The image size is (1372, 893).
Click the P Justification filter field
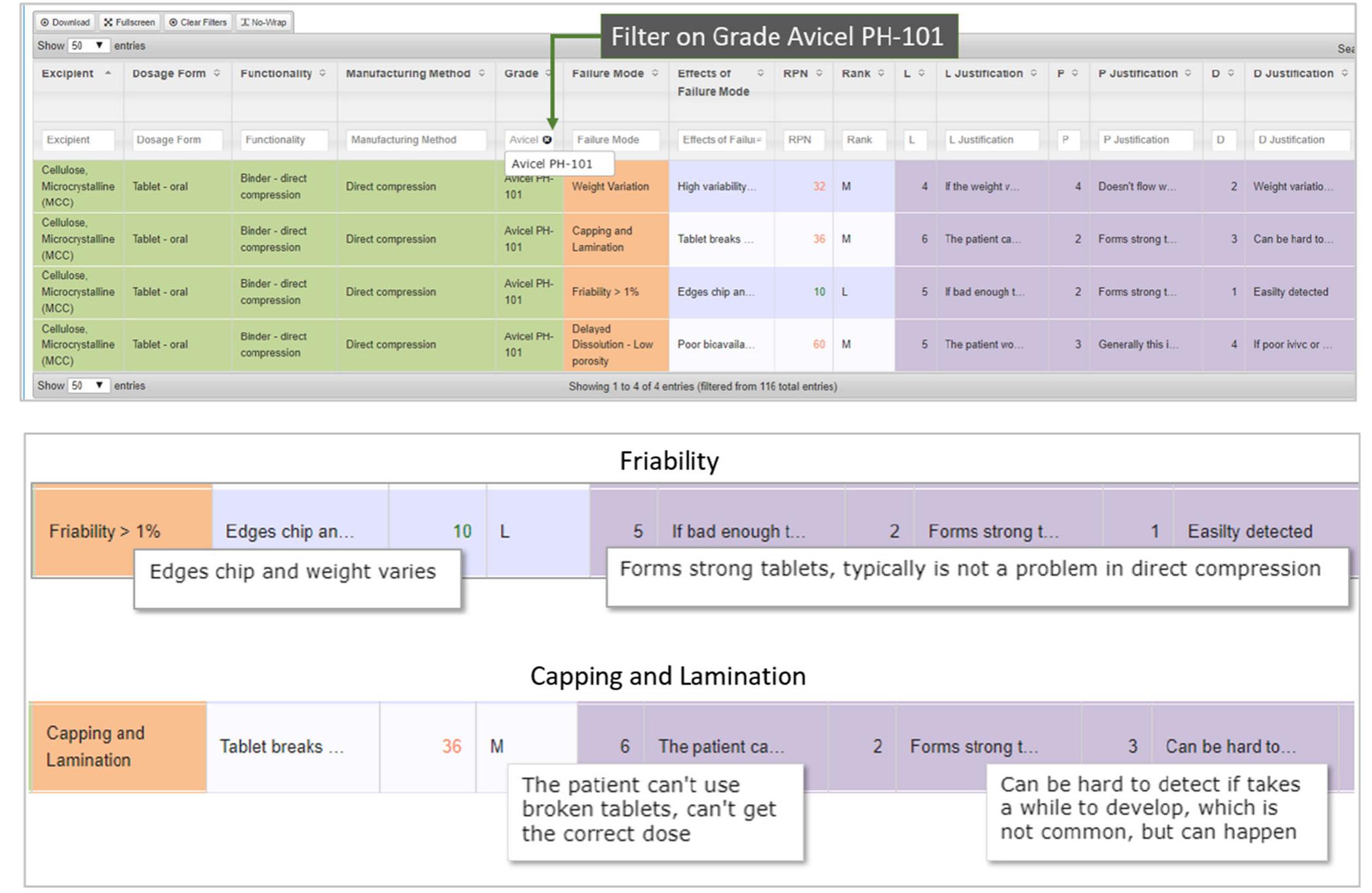(1146, 140)
